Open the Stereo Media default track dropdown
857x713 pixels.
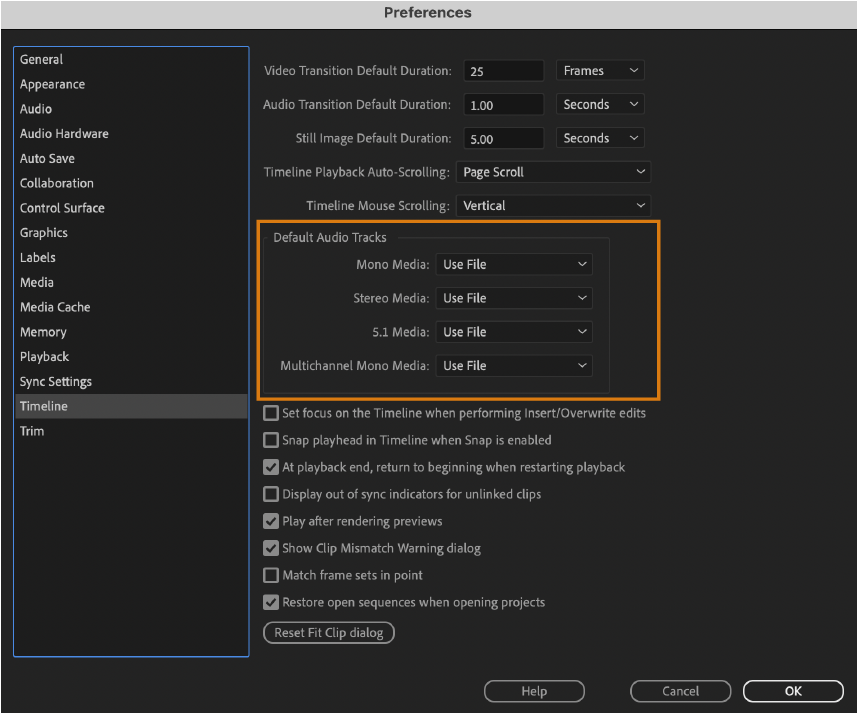coord(513,297)
